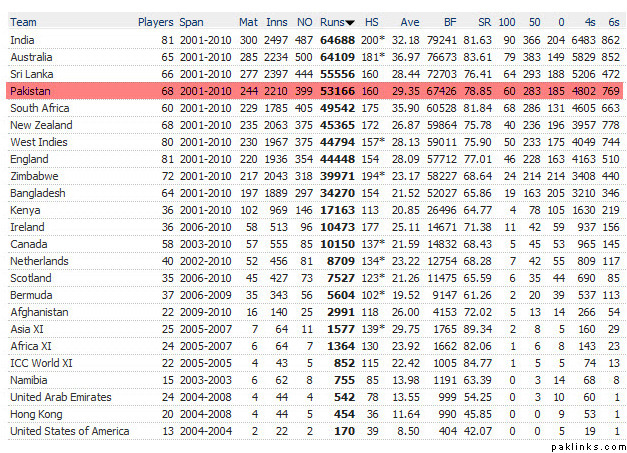Click the Span column header

pyautogui.click(x=191, y=21)
